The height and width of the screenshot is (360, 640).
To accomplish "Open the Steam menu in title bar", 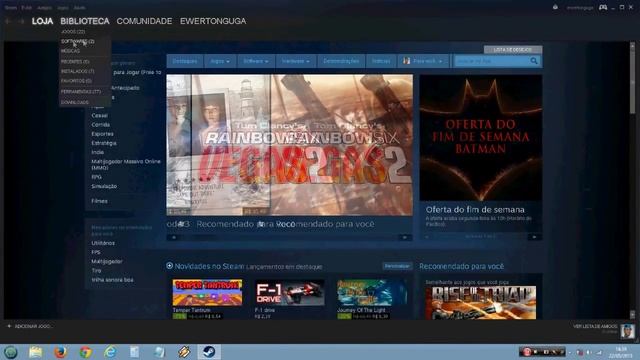I will tap(11, 8).
